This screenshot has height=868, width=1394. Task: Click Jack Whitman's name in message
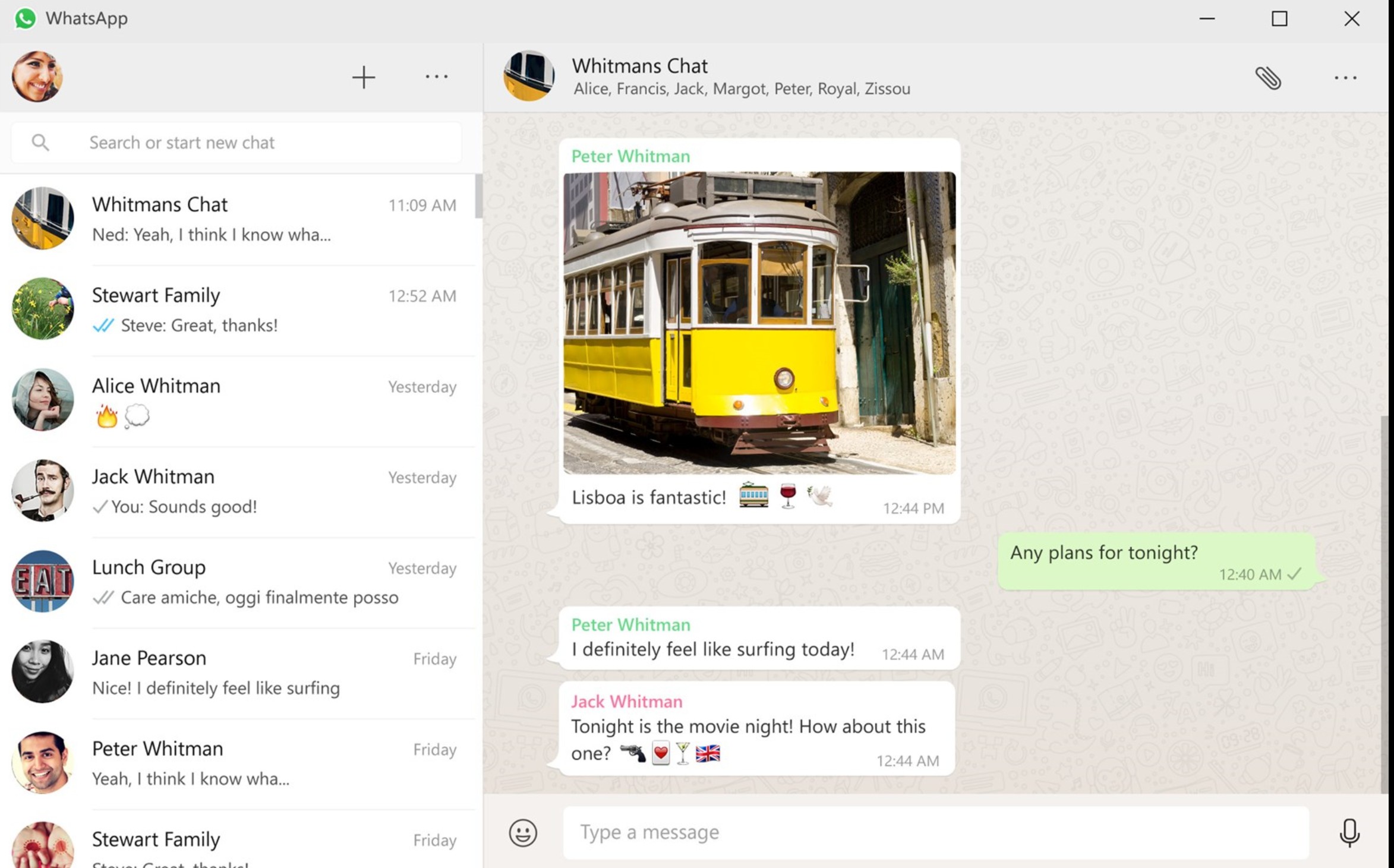[626, 702]
